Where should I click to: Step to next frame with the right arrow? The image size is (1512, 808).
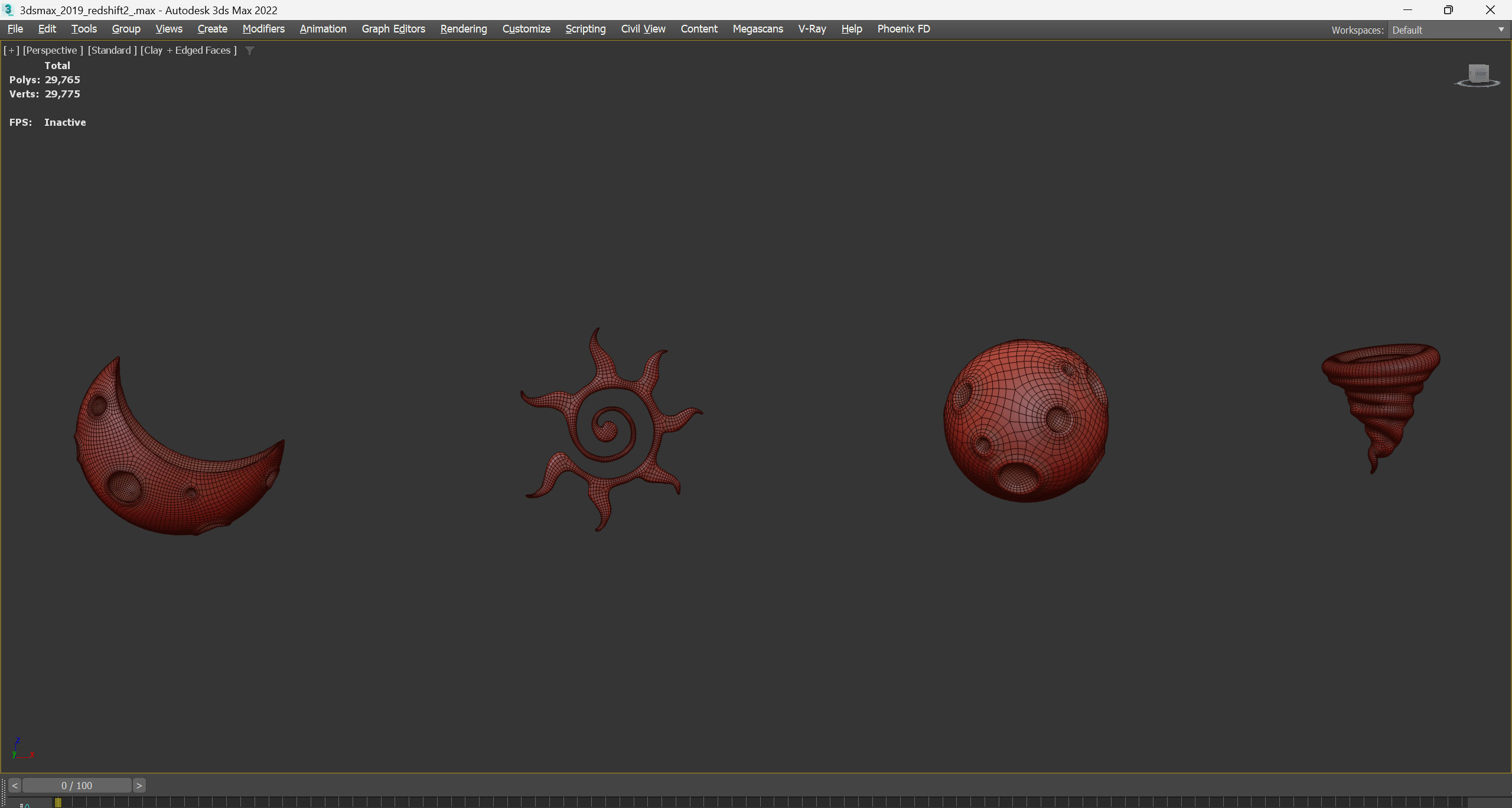tap(139, 786)
